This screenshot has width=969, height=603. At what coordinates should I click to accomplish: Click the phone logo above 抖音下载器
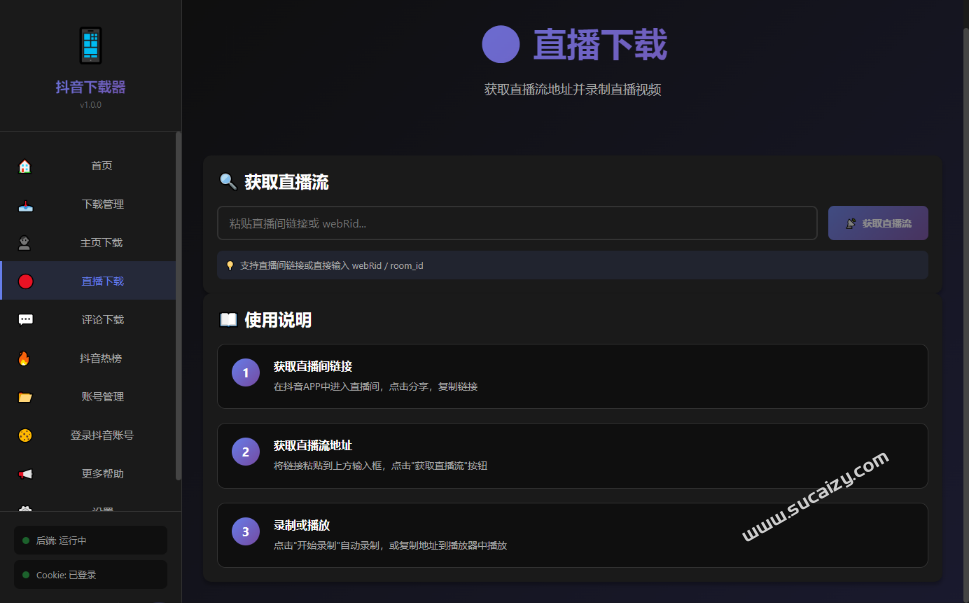point(89,44)
